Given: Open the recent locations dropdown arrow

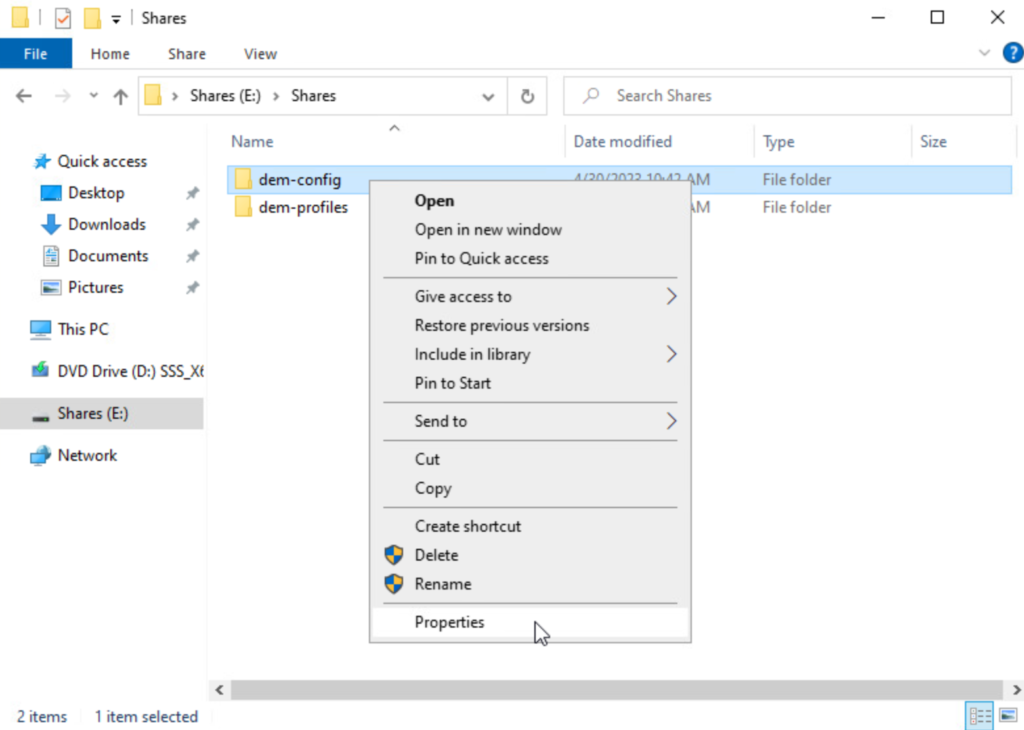Looking at the screenshot, I should point(94,96).
